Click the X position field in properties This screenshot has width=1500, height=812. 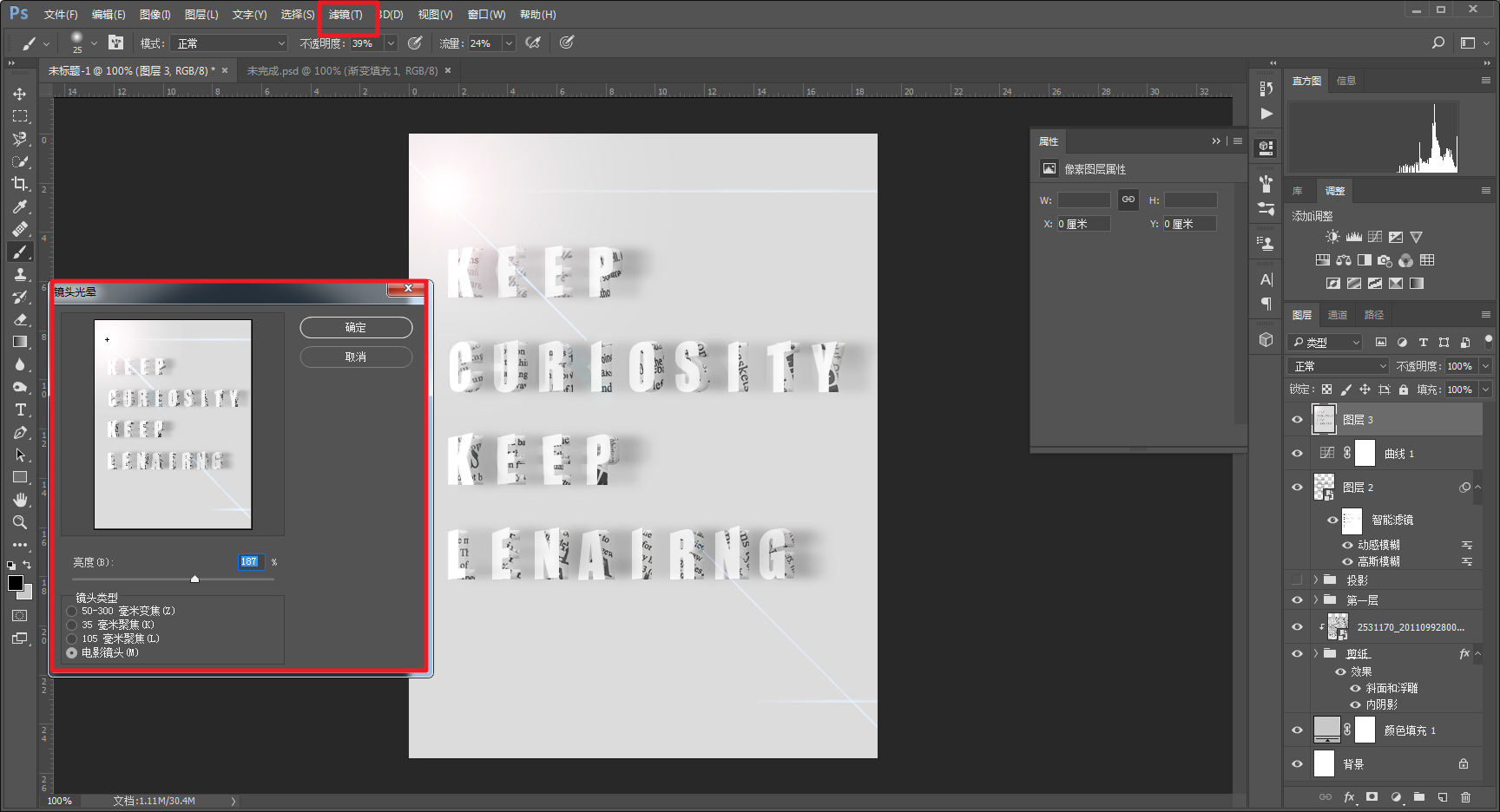pyautogui.click(x=1083, y=224)
